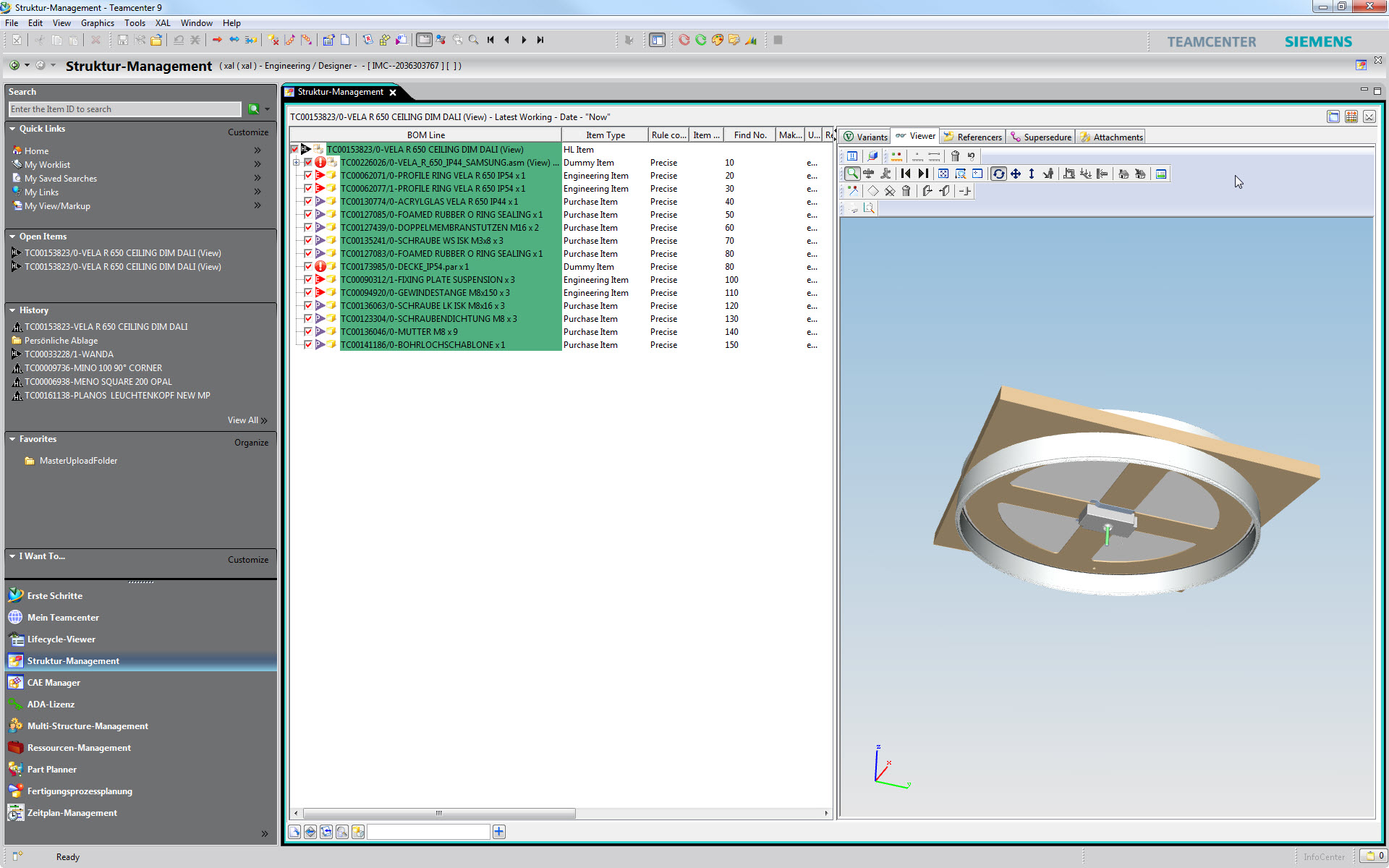Toggle checkbox for PROFILE RING TC00062071 row
This screenshot has width=1389, height=868.
308,176
